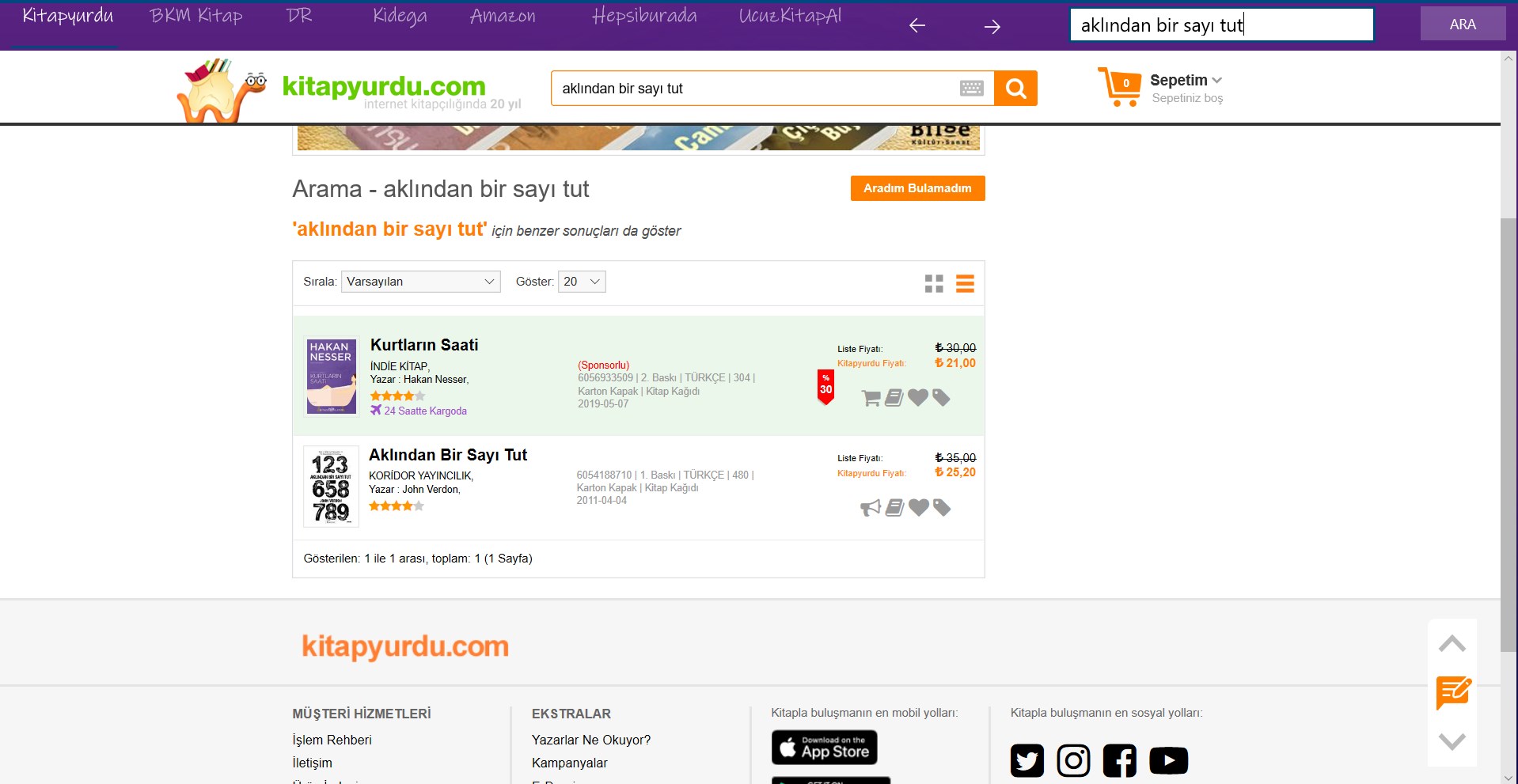The image size is (1518, 784).
Task: Click the scrollbar up arrow
Action: pos(1509,58)
